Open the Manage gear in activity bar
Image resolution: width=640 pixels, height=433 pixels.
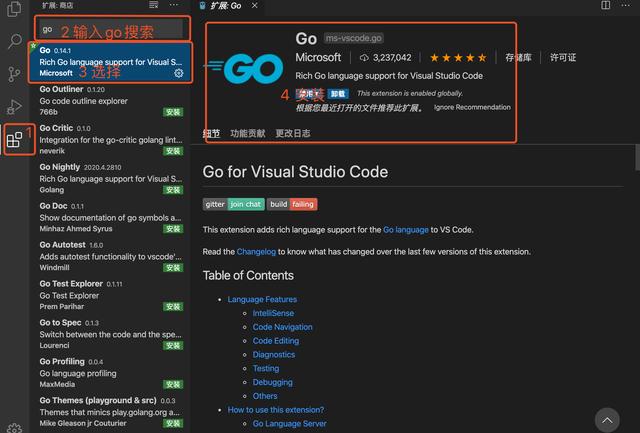coord(15,428)
